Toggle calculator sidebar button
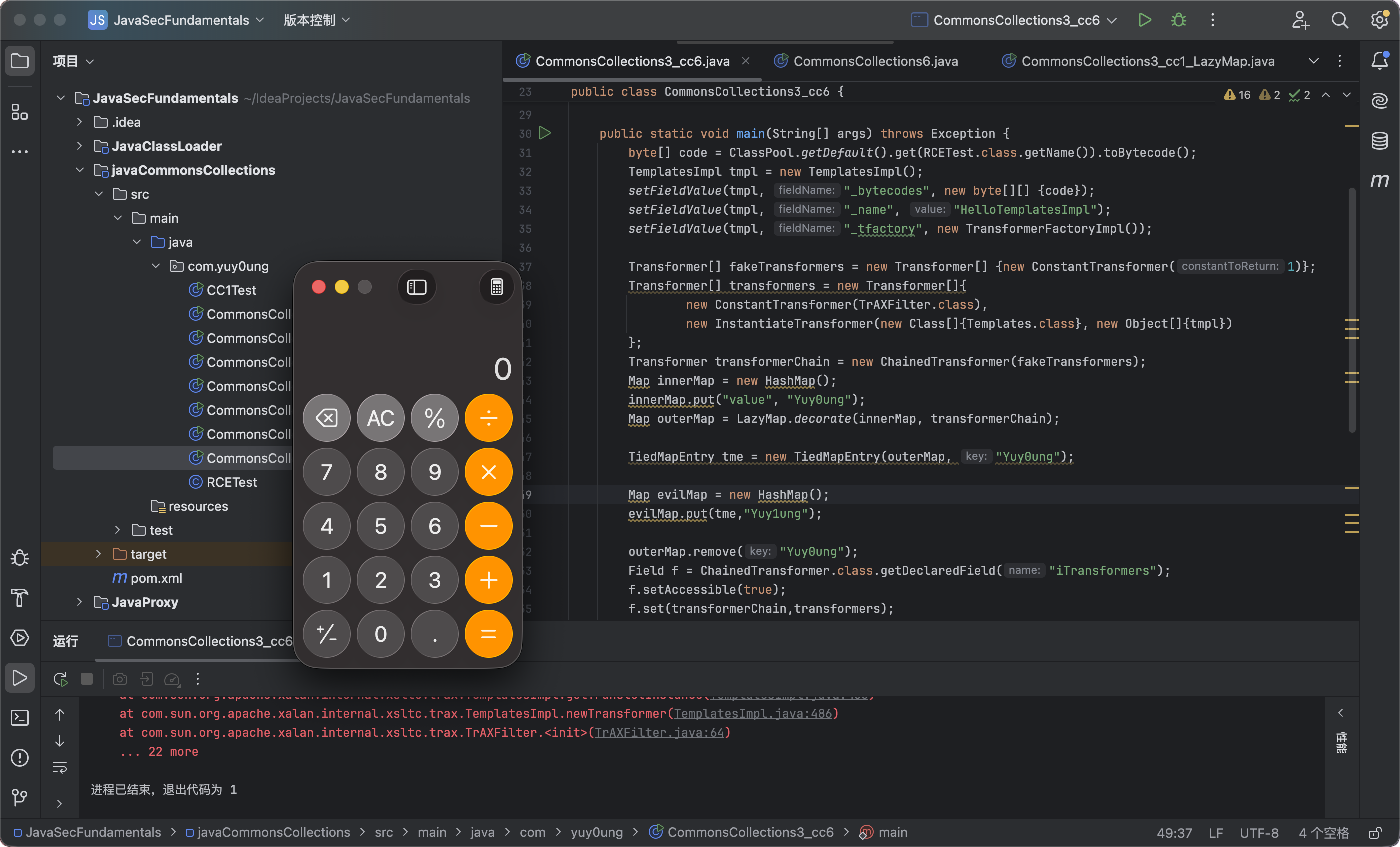1400x847 pixels. 417,287
